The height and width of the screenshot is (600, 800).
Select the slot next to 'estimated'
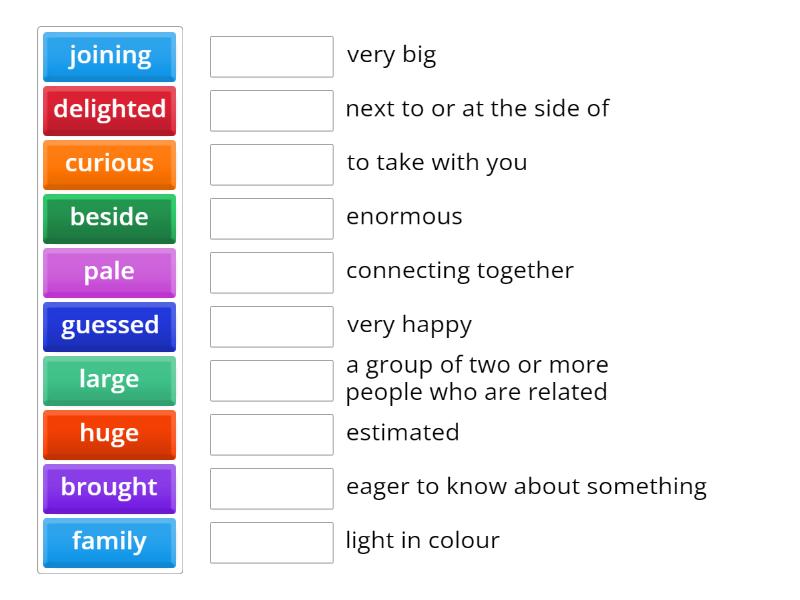click(x=271, y=434)
